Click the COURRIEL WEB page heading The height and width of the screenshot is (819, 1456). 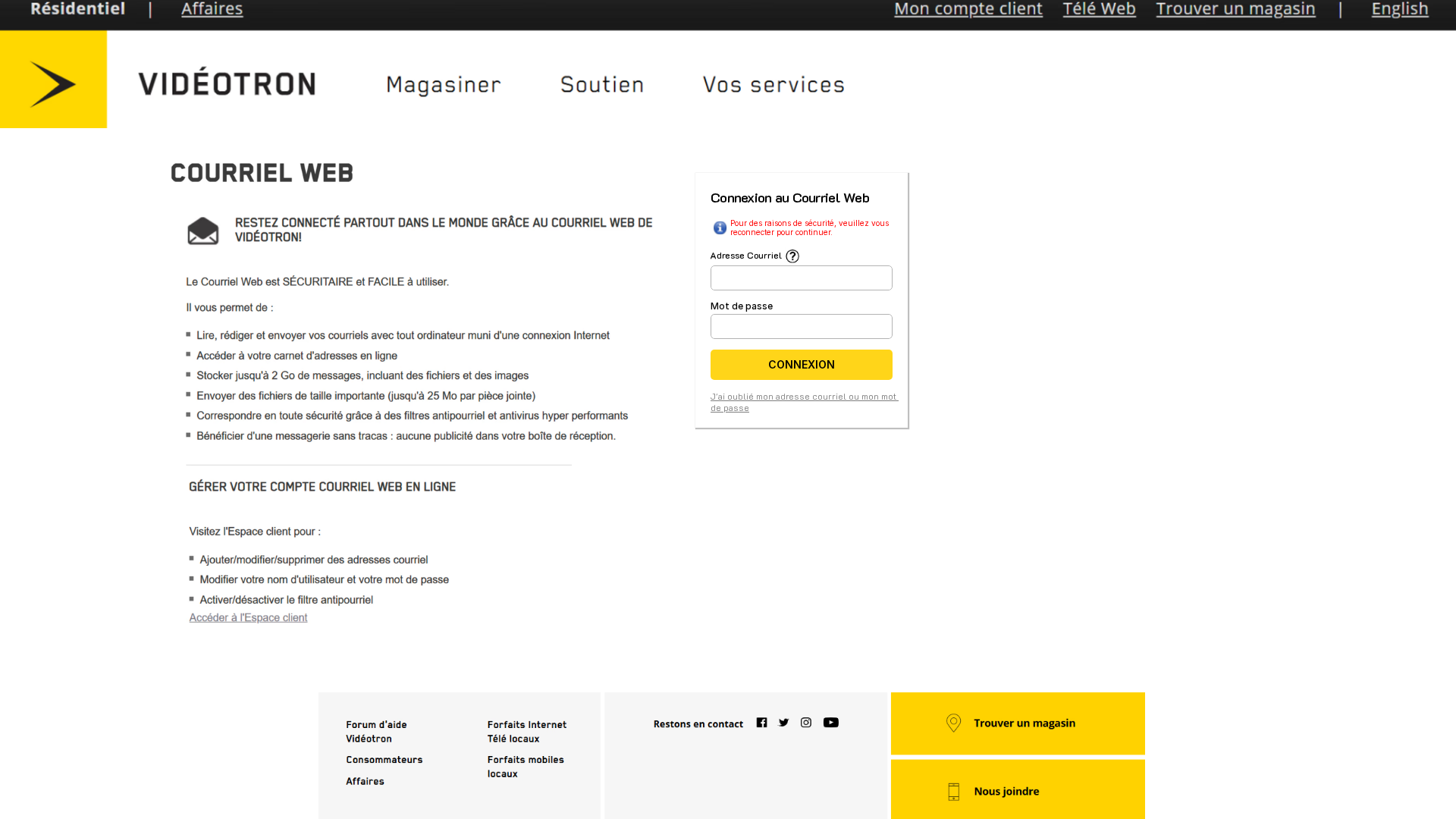click(262, 173)
